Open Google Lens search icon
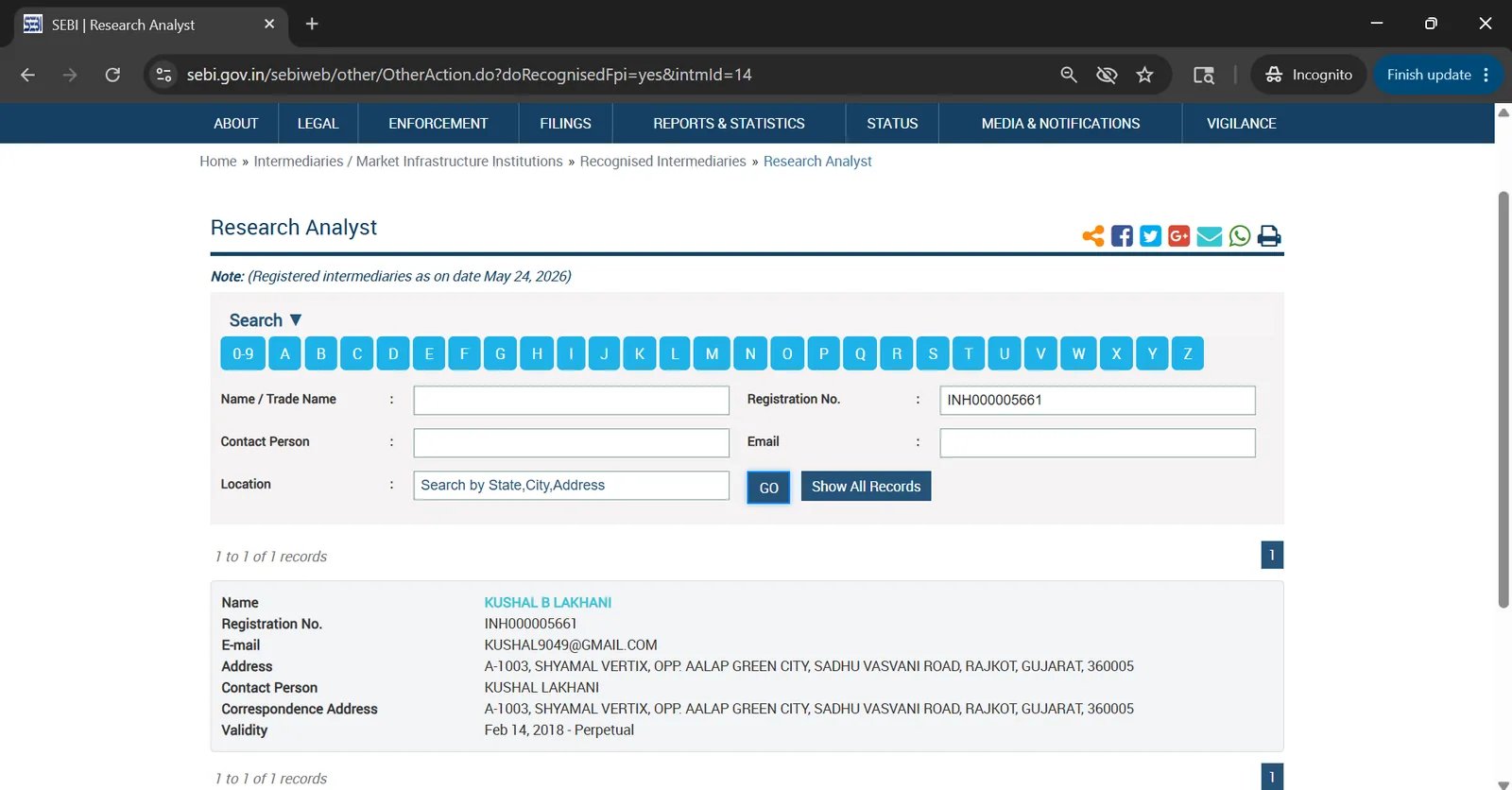 pos(1204,75)
